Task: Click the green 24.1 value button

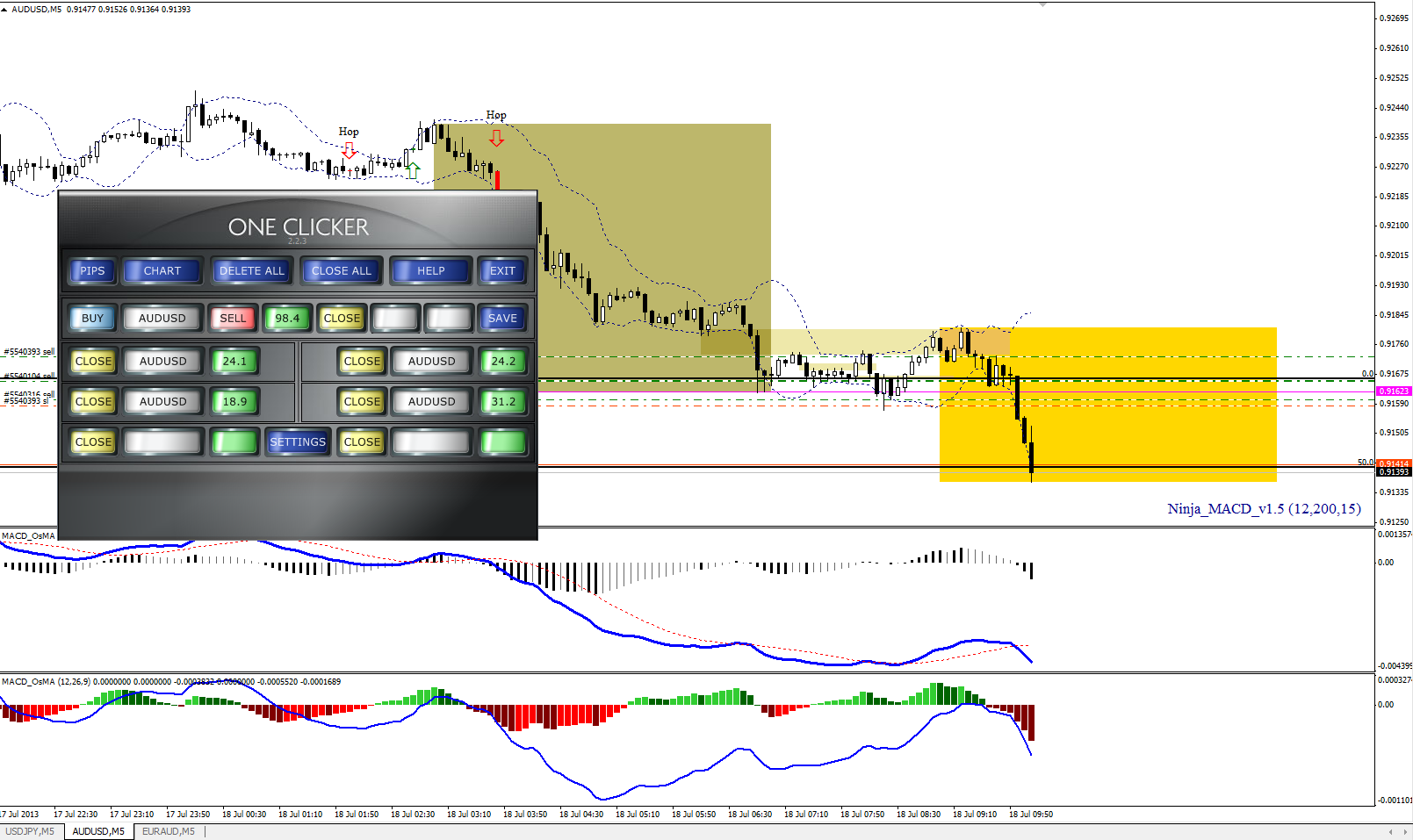Action: [234, 362]
